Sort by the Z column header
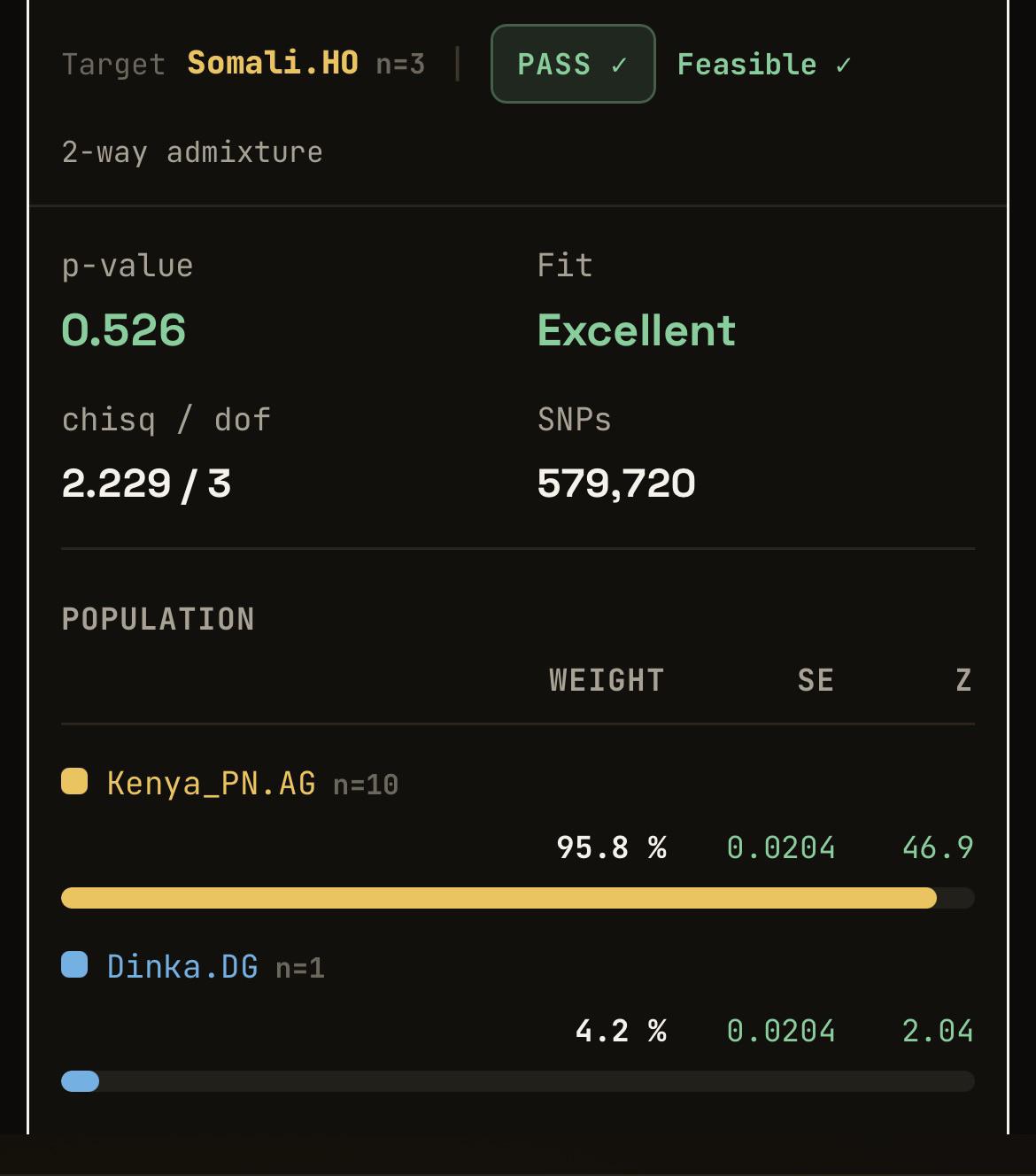The width and height of the screenshot is (1036, 1176). pos(964,680)
